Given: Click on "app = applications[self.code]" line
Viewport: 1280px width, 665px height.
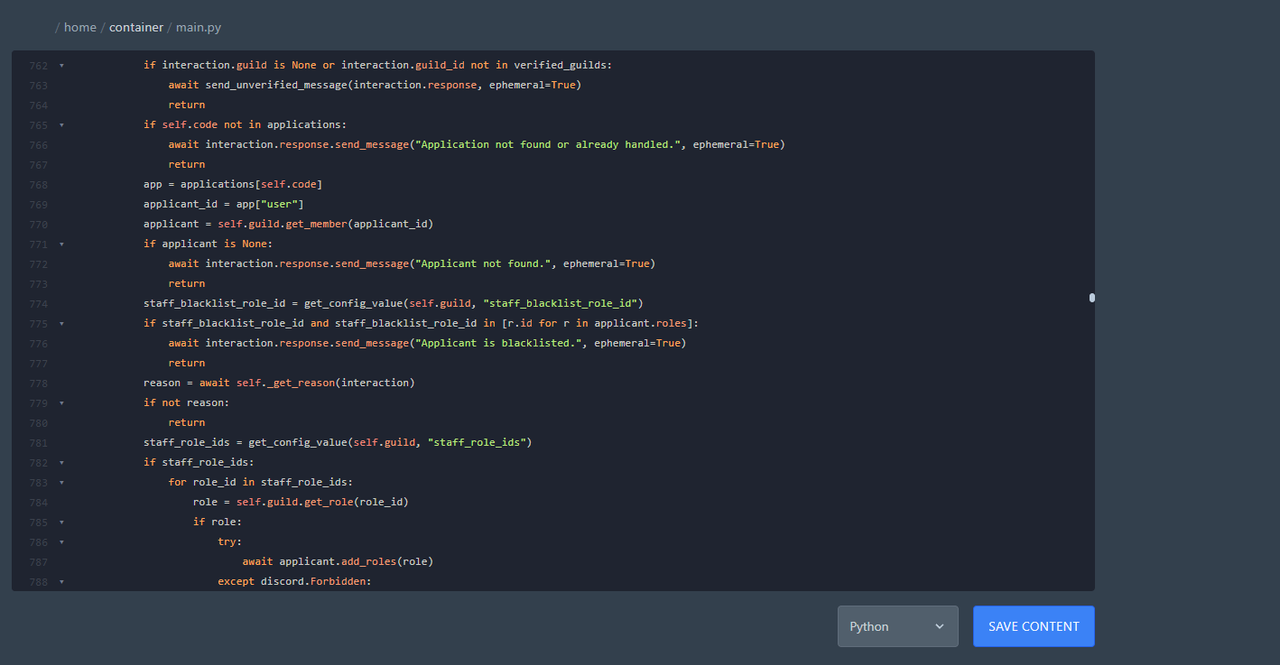Looking at the screenshot, I should [233, 184].
